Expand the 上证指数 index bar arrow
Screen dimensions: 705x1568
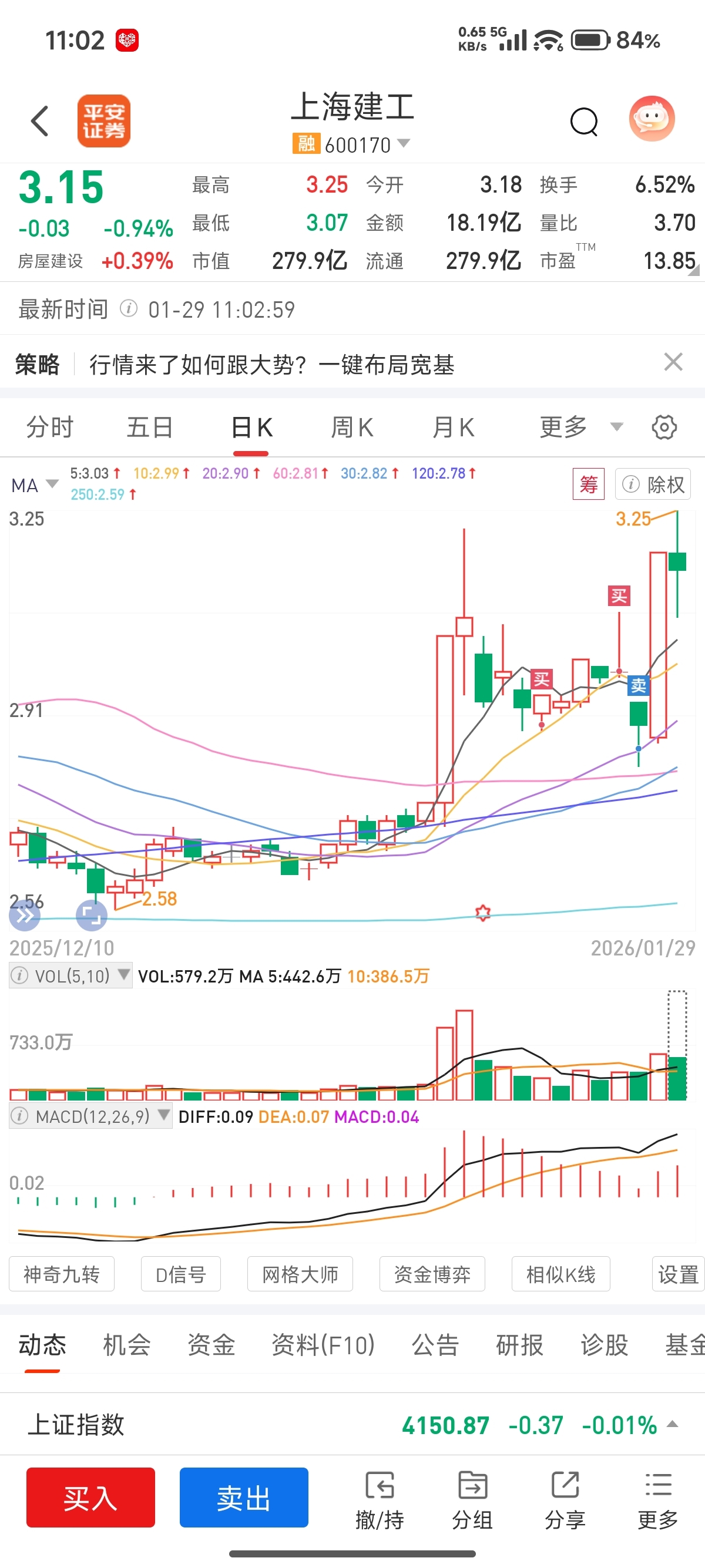(672, 1424)
